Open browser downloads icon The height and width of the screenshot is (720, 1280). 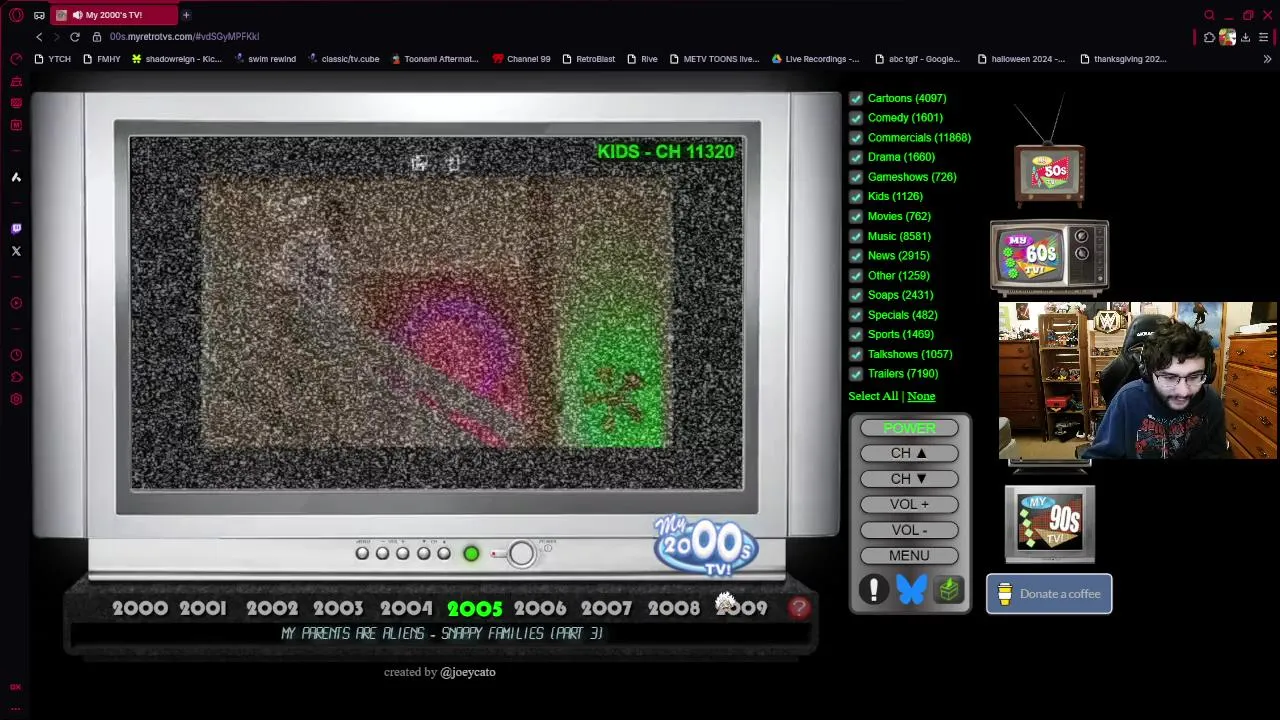(x=1245, y=37)
